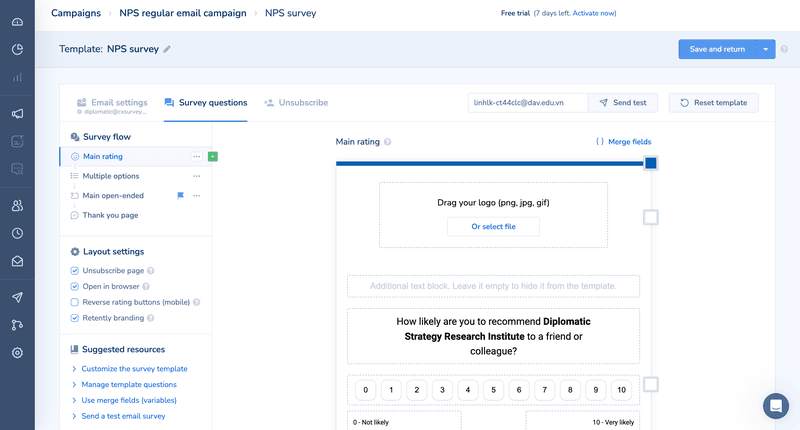Click the Merge fields link

pos(624,142)
